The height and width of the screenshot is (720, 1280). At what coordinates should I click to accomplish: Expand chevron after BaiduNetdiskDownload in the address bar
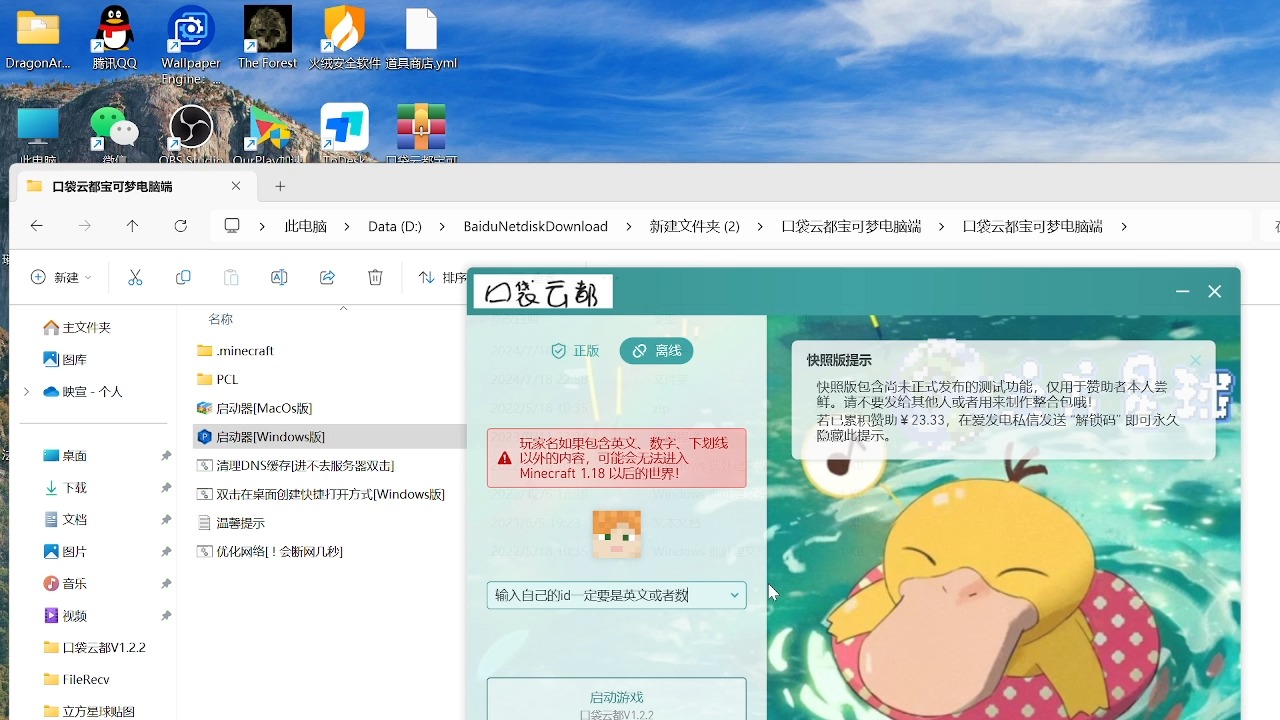[629, 227]
